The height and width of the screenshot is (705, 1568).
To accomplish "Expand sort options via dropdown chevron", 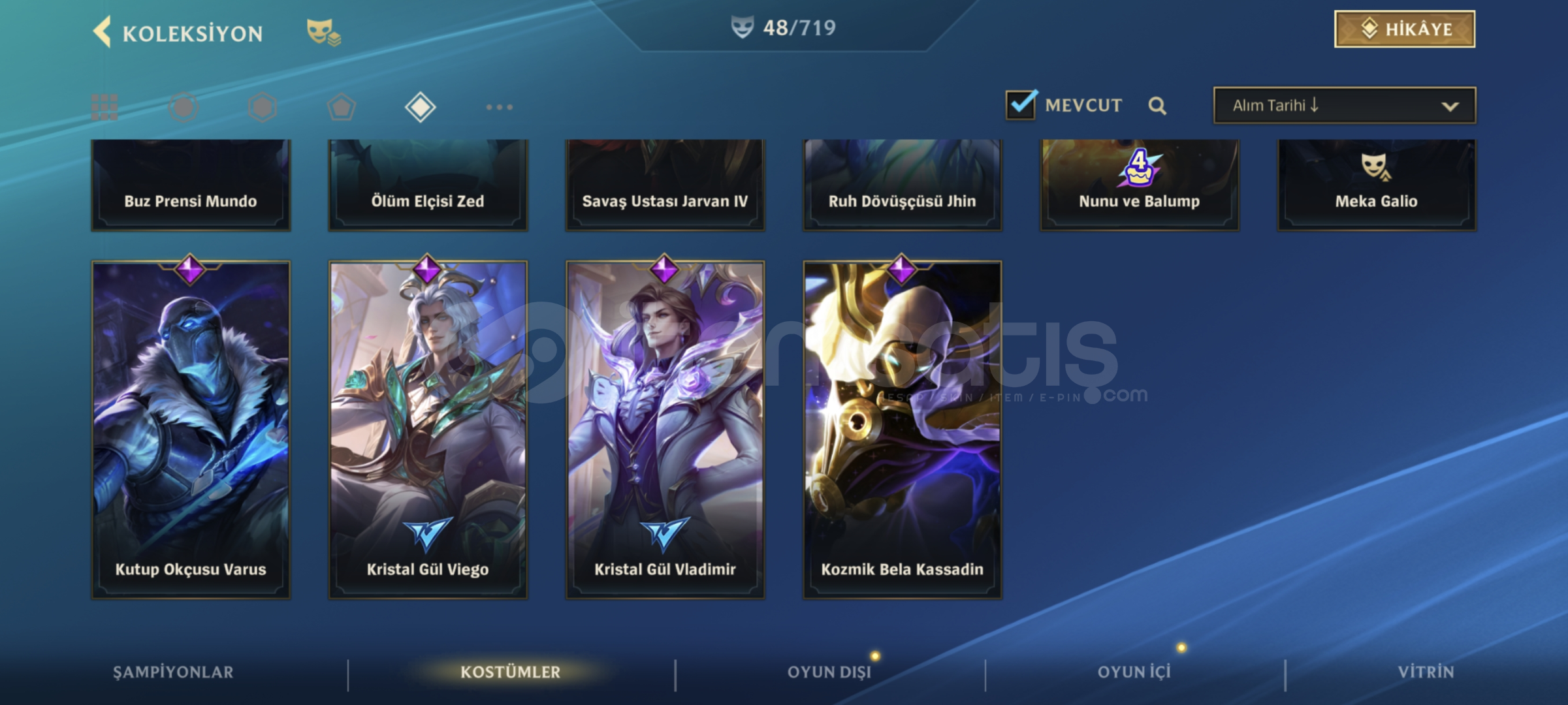I will click(x=1450, y=106).
